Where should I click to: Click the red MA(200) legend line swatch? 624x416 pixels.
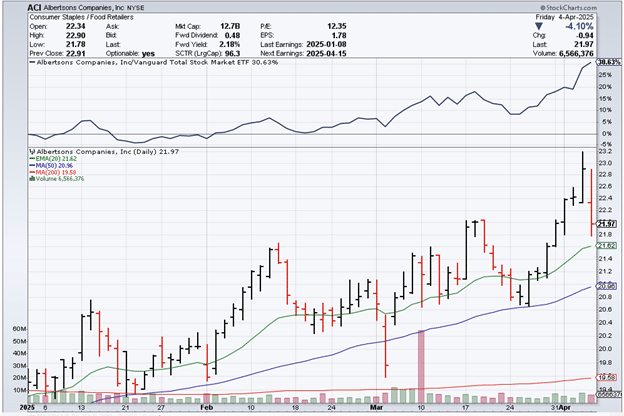pyautogui.click(x=32, y=172)
